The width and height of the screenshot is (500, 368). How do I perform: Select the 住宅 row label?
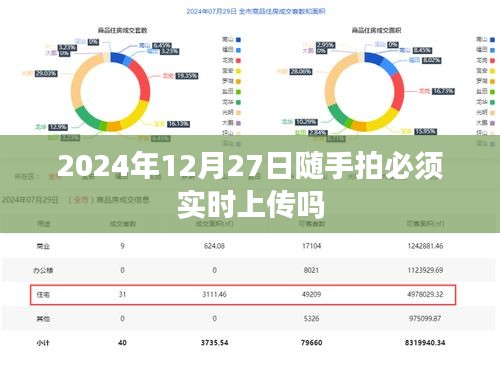[43, 295]
